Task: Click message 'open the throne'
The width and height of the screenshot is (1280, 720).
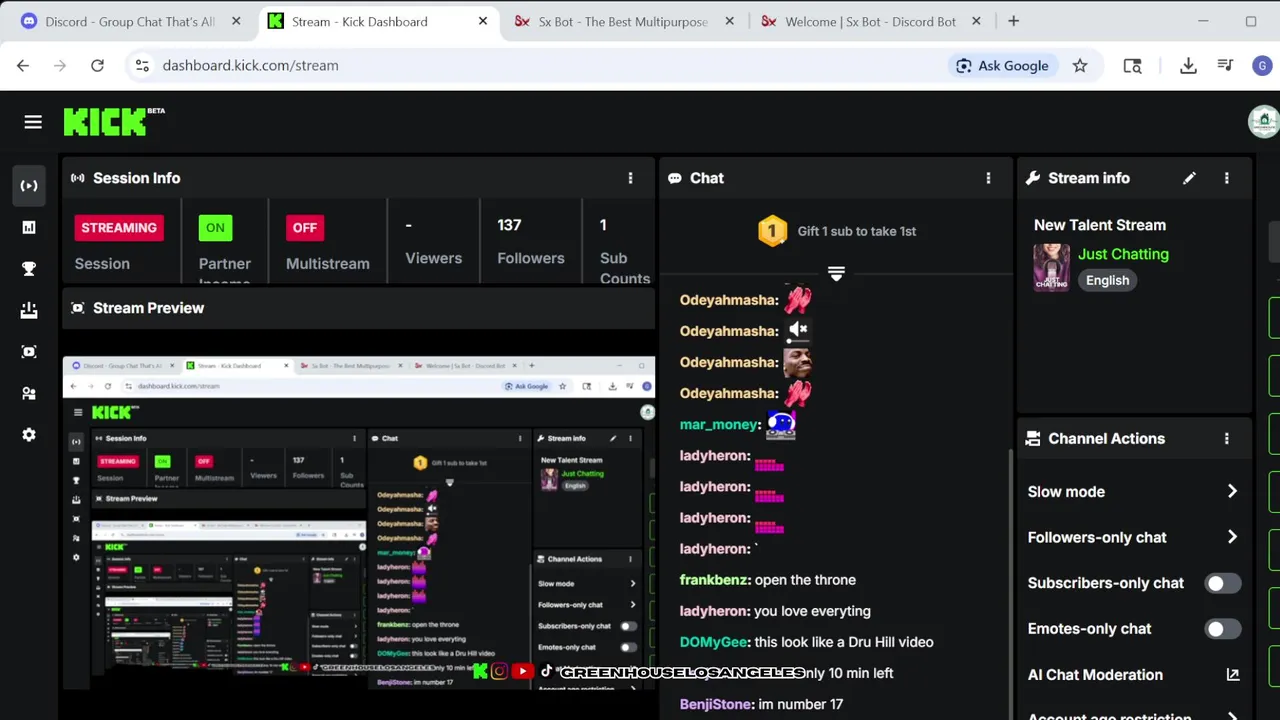Action: pos(805,580)
